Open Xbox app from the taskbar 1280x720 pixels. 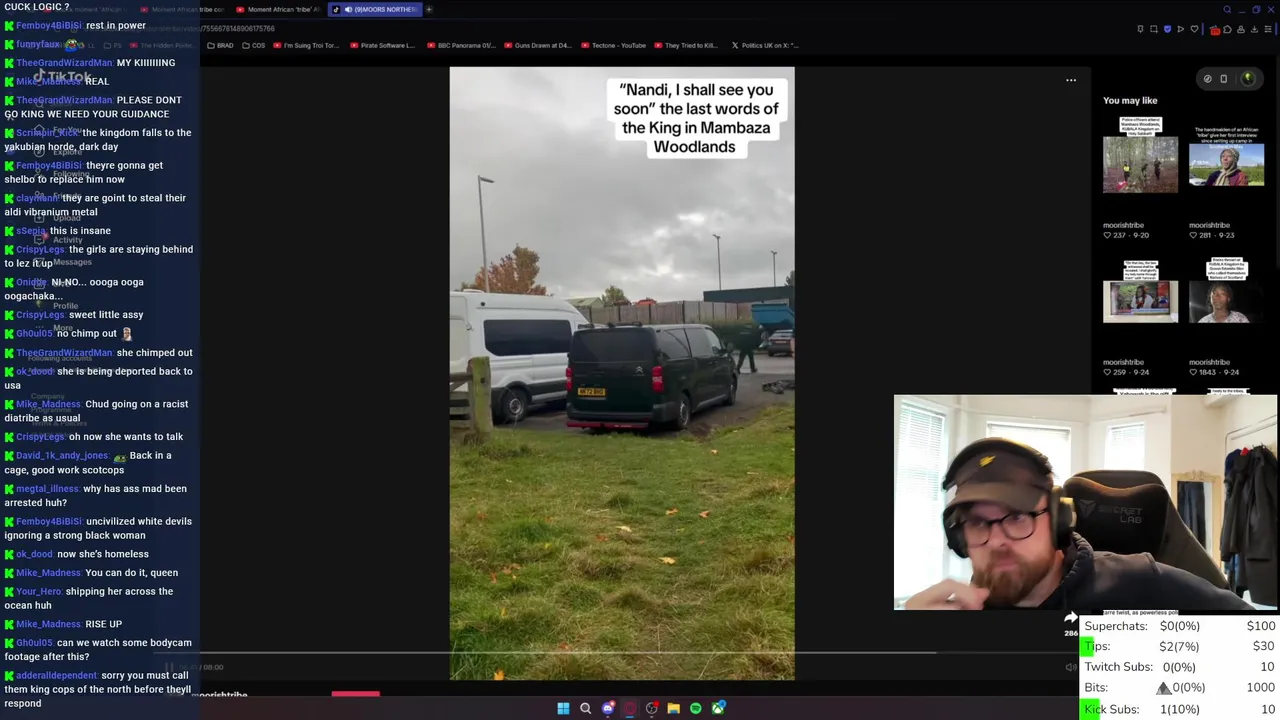[x=718, y=709]
